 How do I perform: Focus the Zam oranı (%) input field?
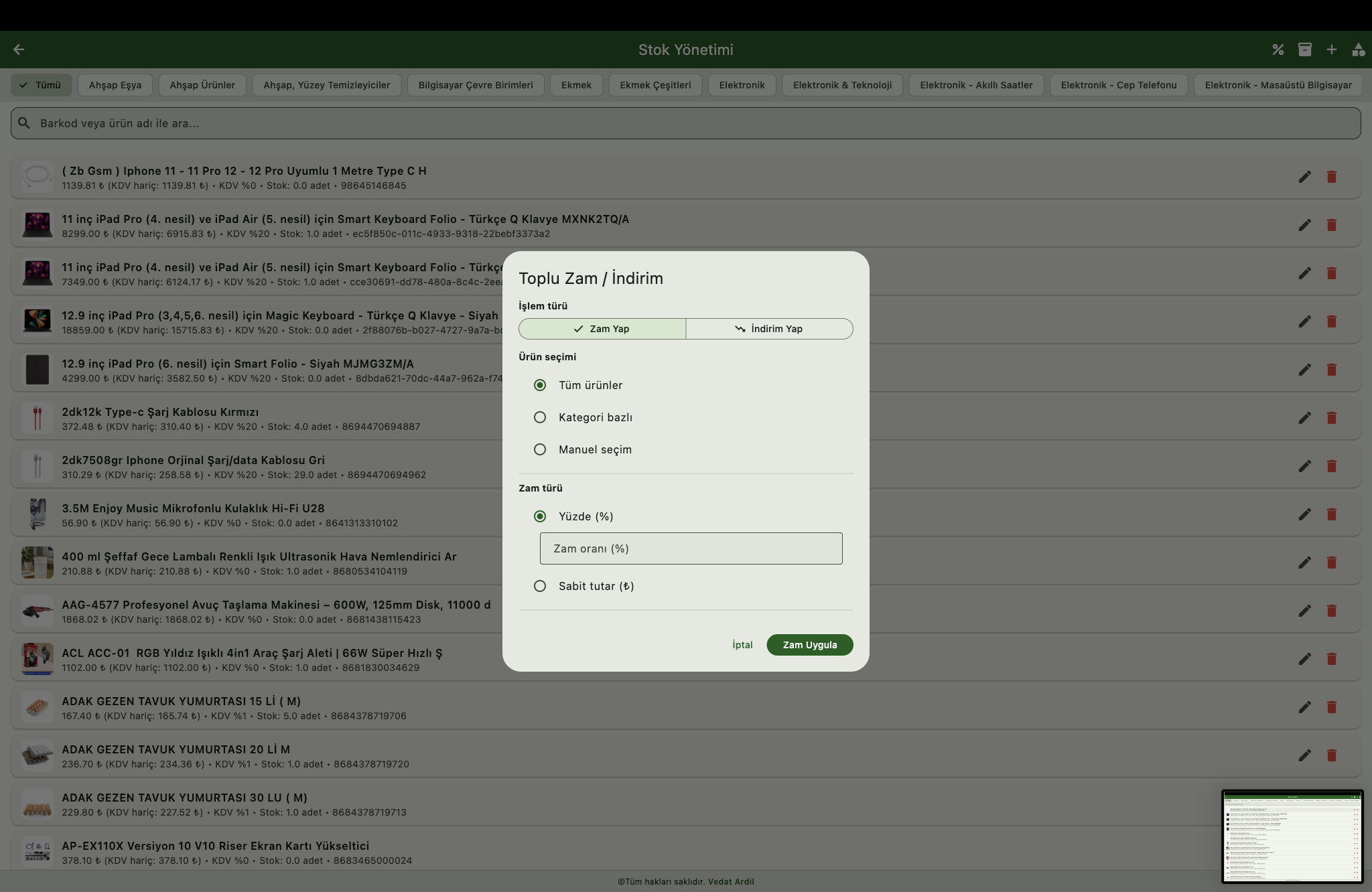click(691, 548)
